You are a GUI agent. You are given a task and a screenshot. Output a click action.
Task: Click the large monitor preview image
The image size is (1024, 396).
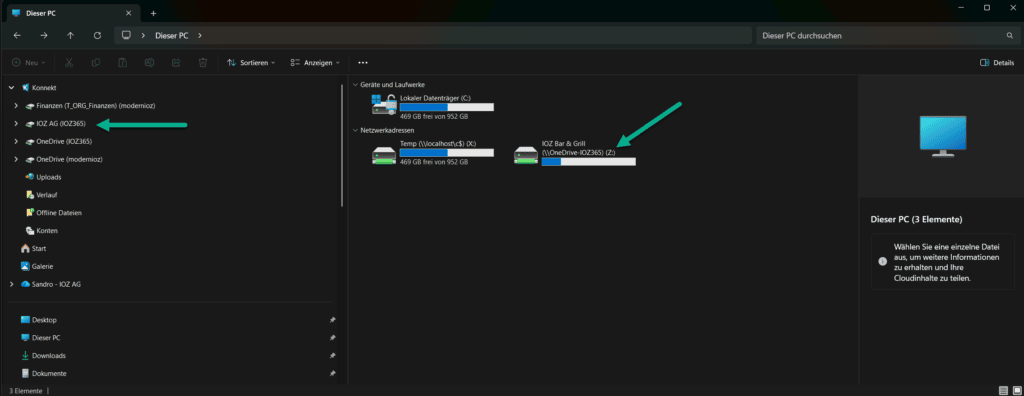coord(942,136)
